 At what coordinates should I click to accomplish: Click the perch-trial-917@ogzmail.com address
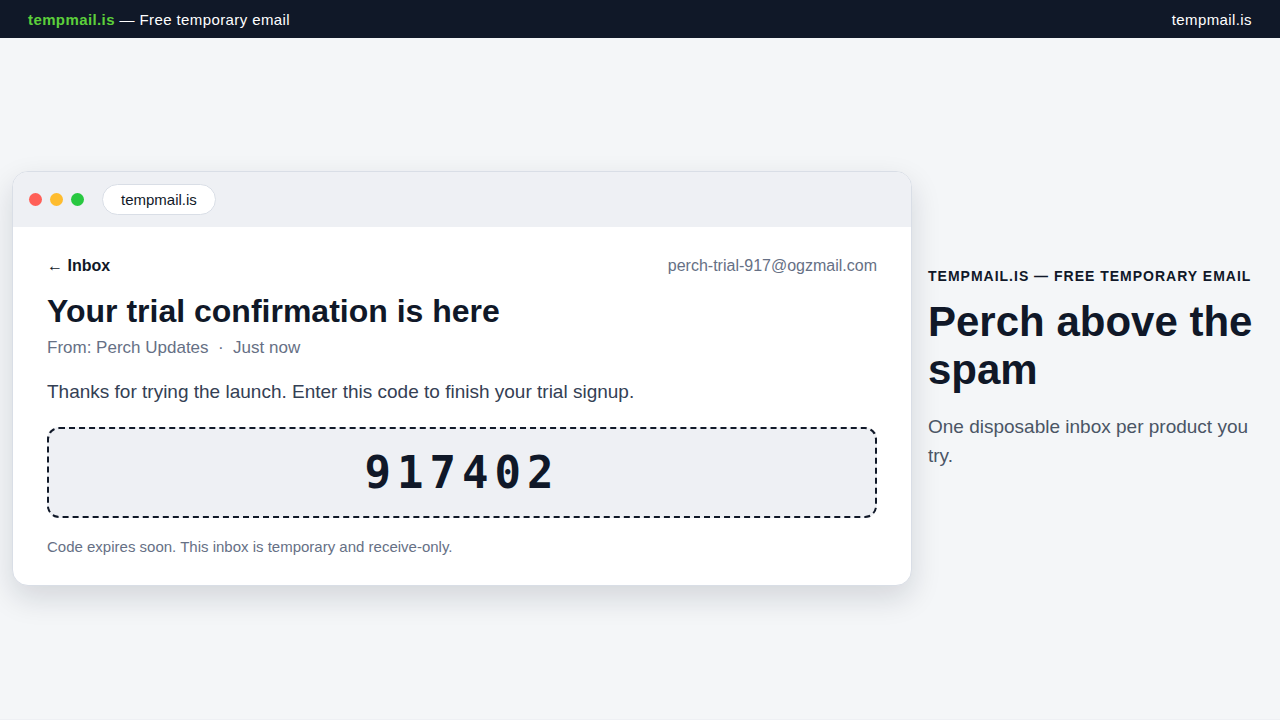click(772, 266)
